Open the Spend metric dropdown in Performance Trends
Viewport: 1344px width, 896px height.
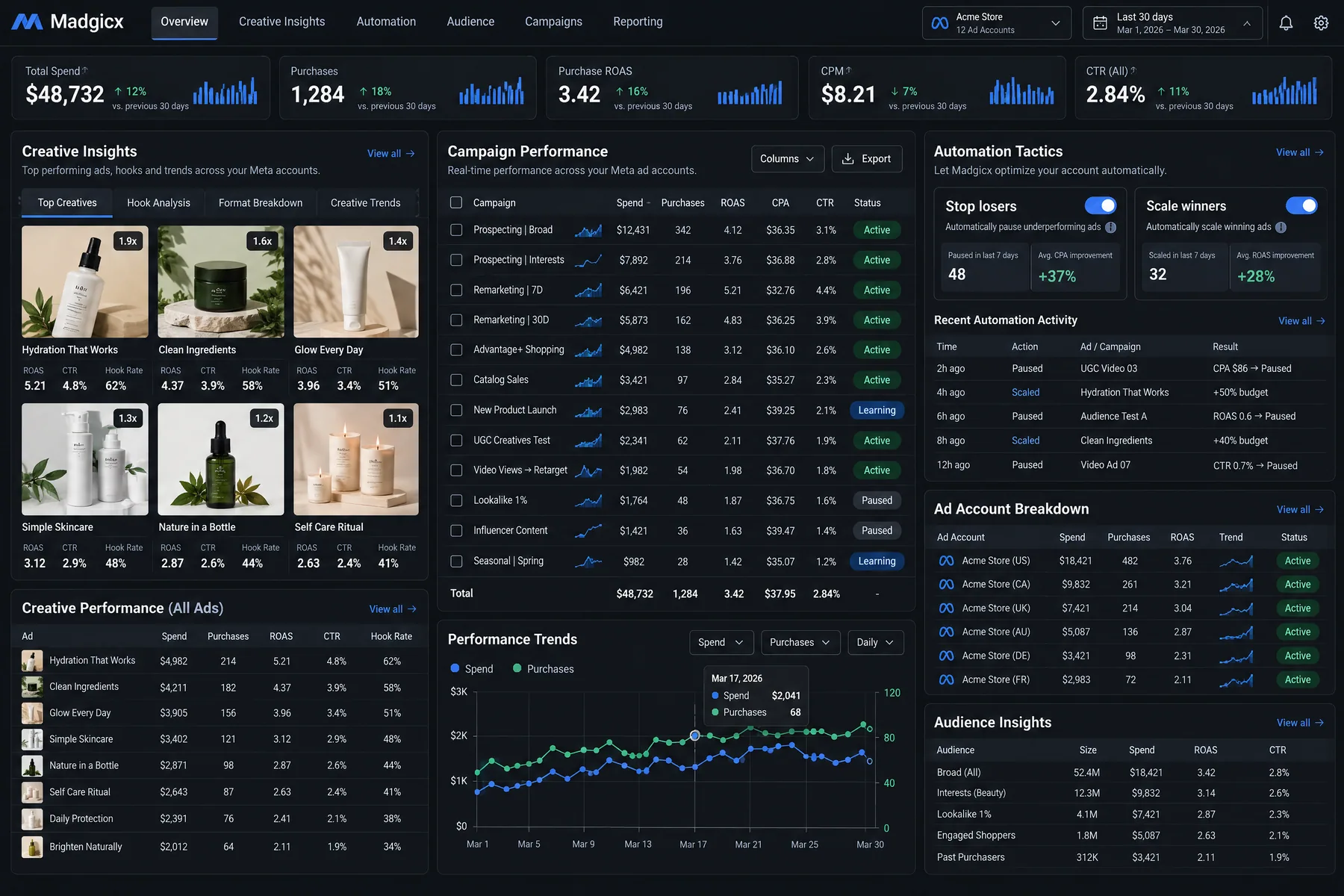point(721,642)
